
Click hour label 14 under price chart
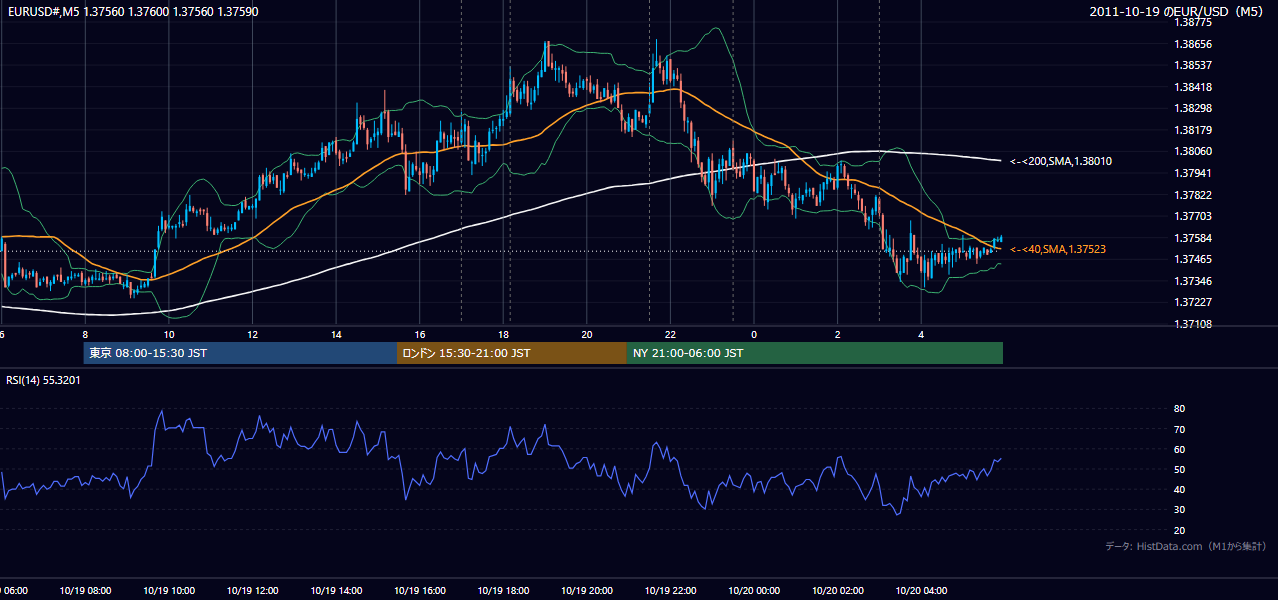tap(336, 334)
